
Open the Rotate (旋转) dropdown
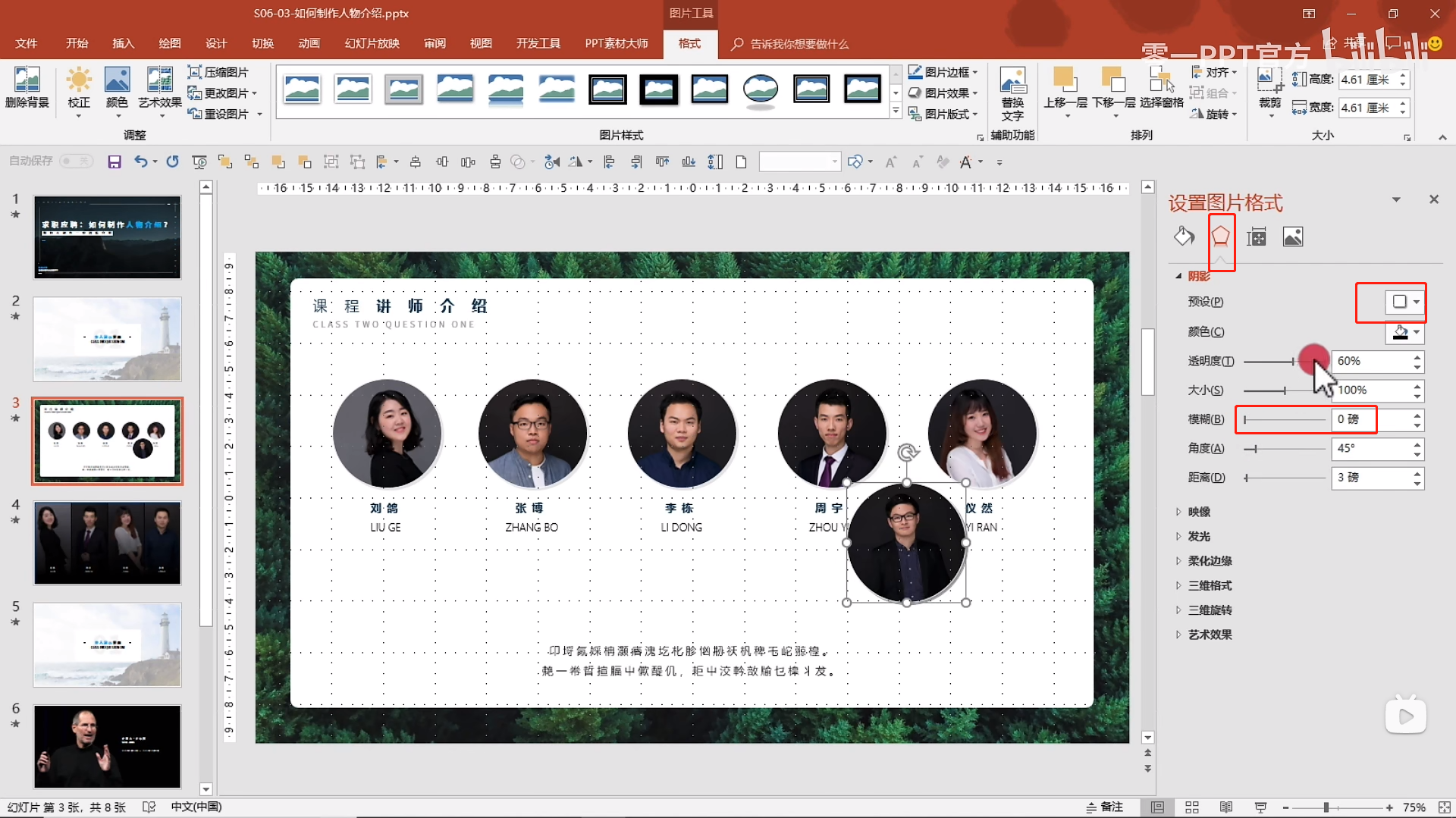tap(1213, 114)
